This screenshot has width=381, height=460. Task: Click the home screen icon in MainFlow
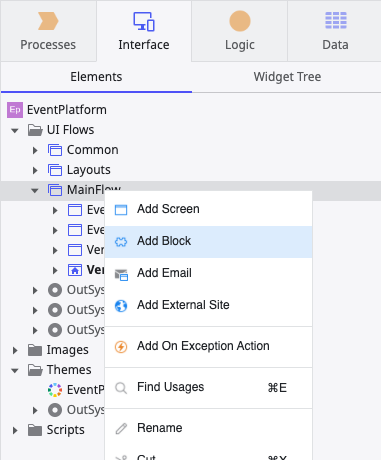75,270
